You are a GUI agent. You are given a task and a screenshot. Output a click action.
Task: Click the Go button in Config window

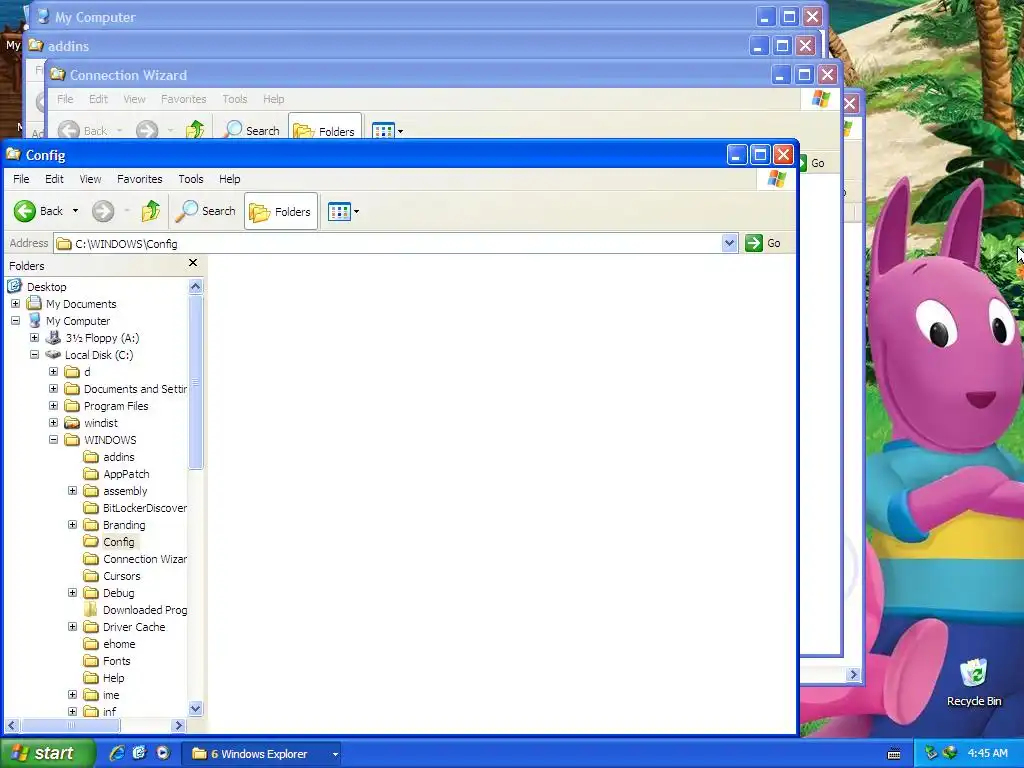pos(763,244)
